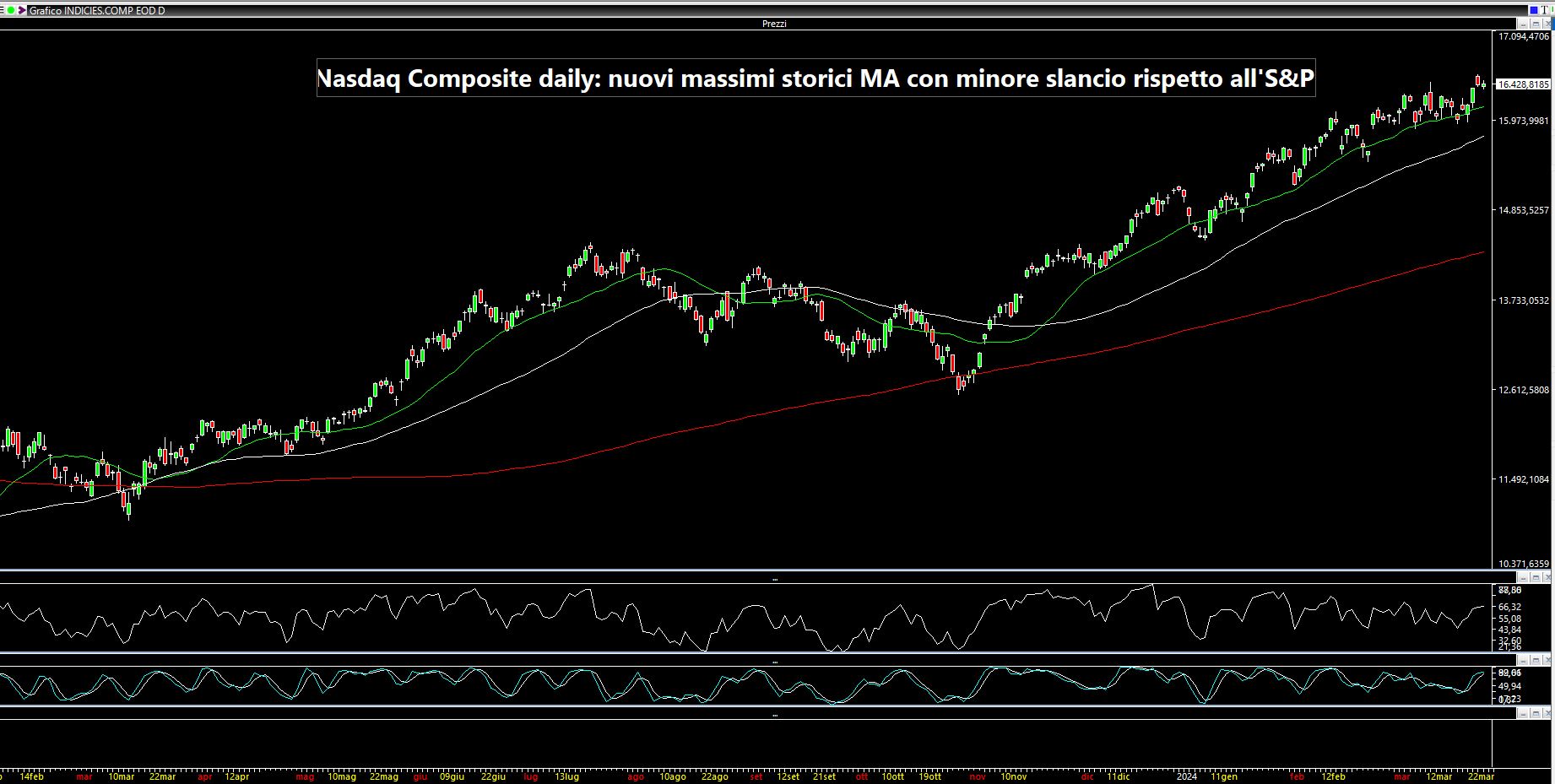The image size is (1555, 784).
Task: Click the 21set date label
Action: [825, 776]
